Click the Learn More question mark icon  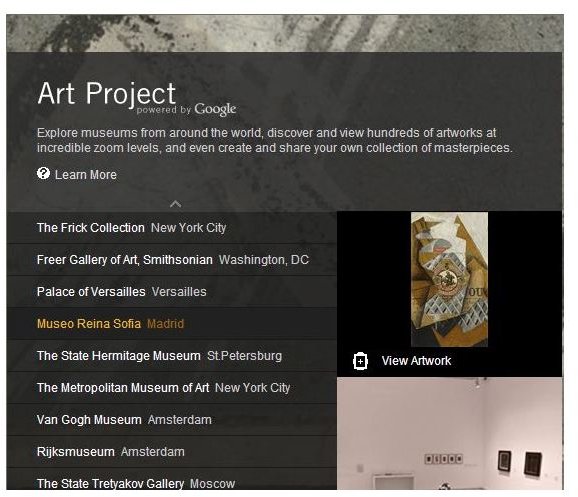(43, 173)
